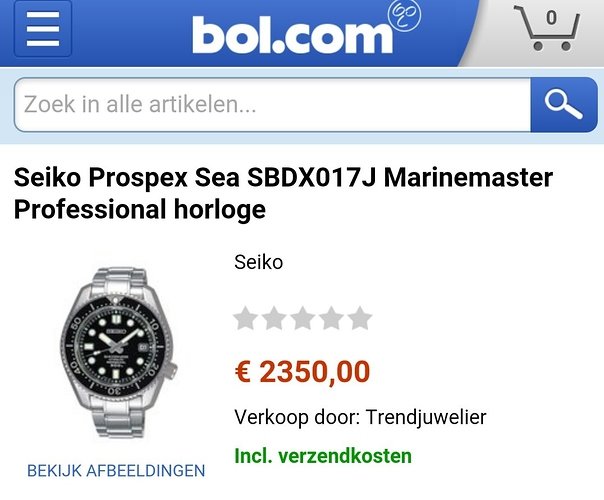Image resolution: width=604 pixels, height=500 pixels.
Task: Click the product title Seiko Prospex Sea
Action: click(x=283, y=193)
